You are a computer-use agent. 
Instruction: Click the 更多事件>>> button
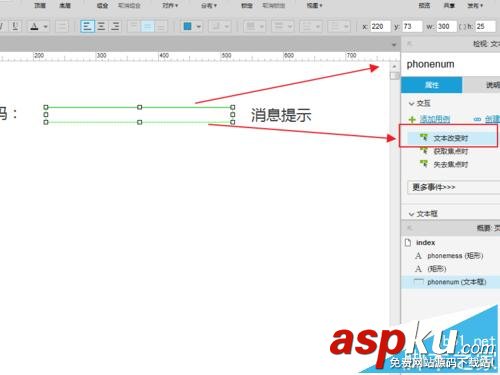(454, 187)
